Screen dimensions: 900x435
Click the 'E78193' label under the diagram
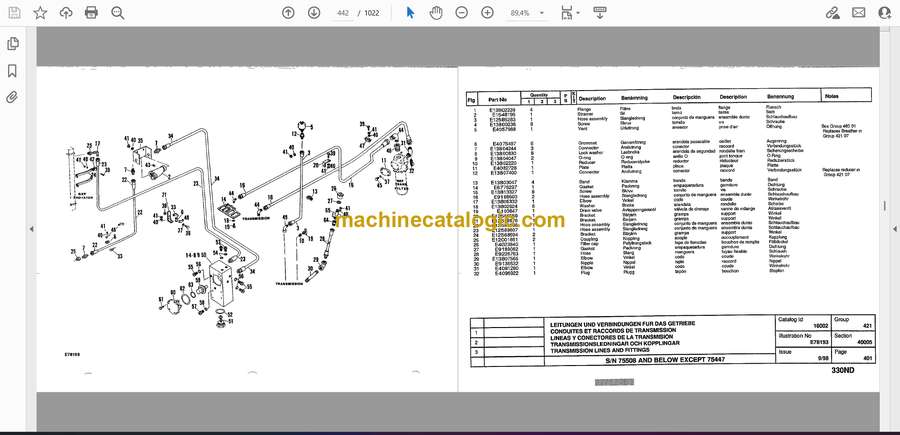coord(72,355)
